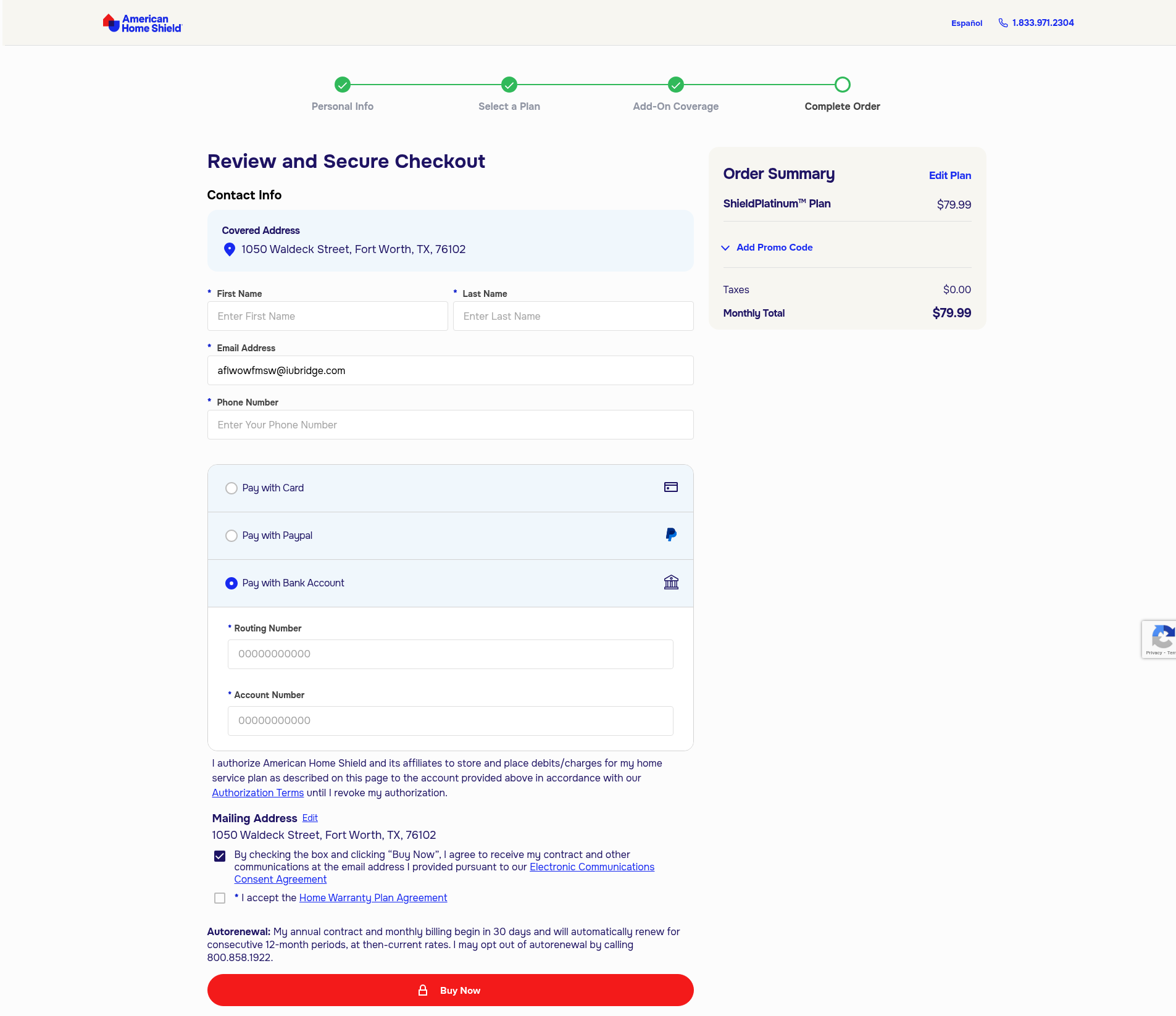Screen dimensions: 1176x1016
Task: Click the American Home Shield logo
Action: pyautogui.click(x=142, y=23)
